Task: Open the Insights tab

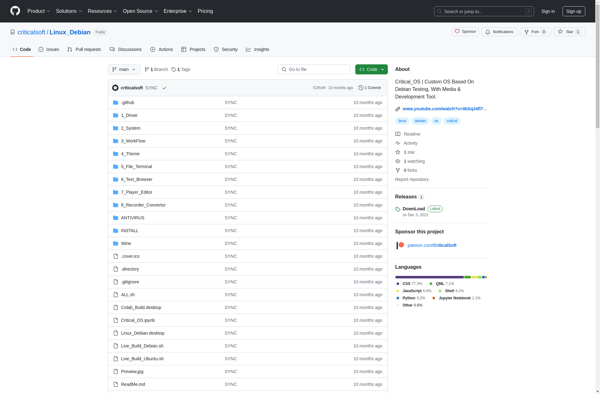Action: pos(258,49)
